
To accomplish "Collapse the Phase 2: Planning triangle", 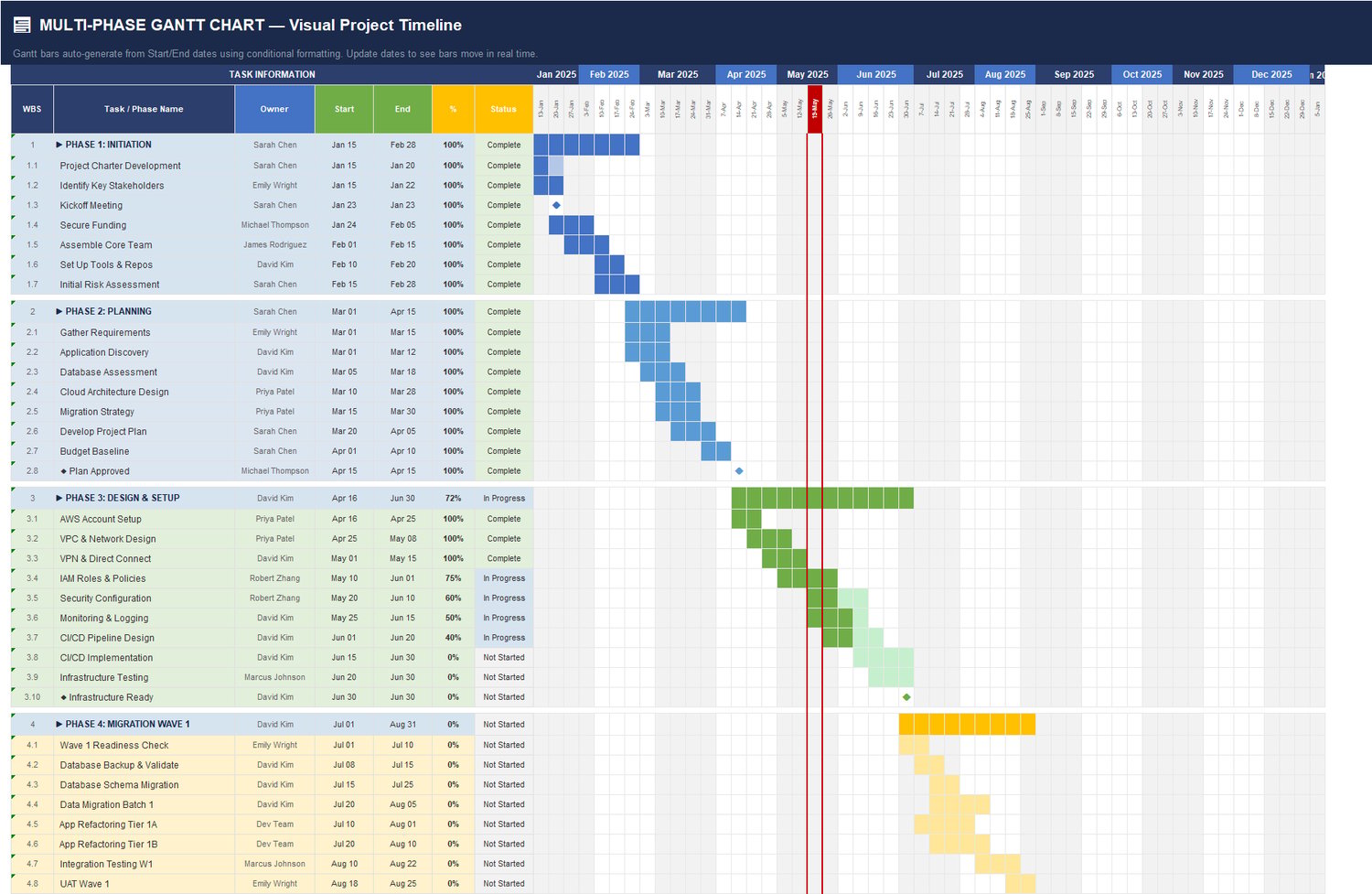I will [x=59, y=312].
